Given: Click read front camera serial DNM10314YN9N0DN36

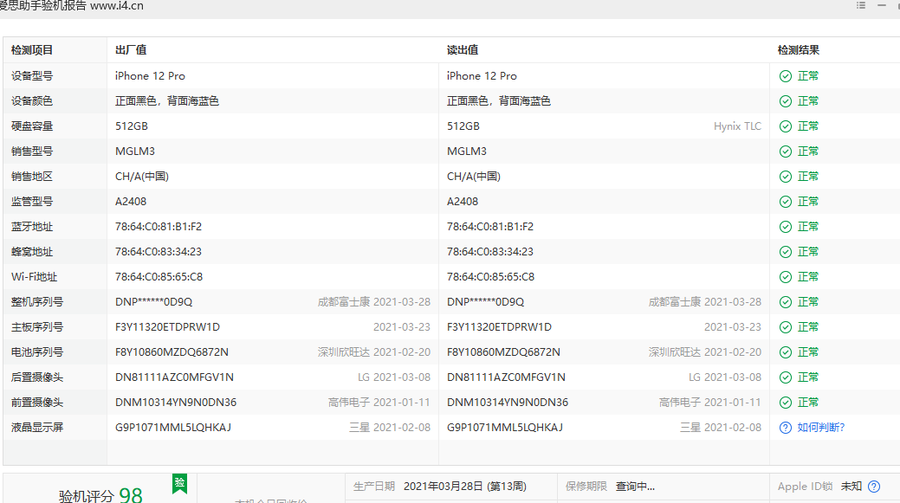Looking at the screenshot, I should click(x=507, y=402).
